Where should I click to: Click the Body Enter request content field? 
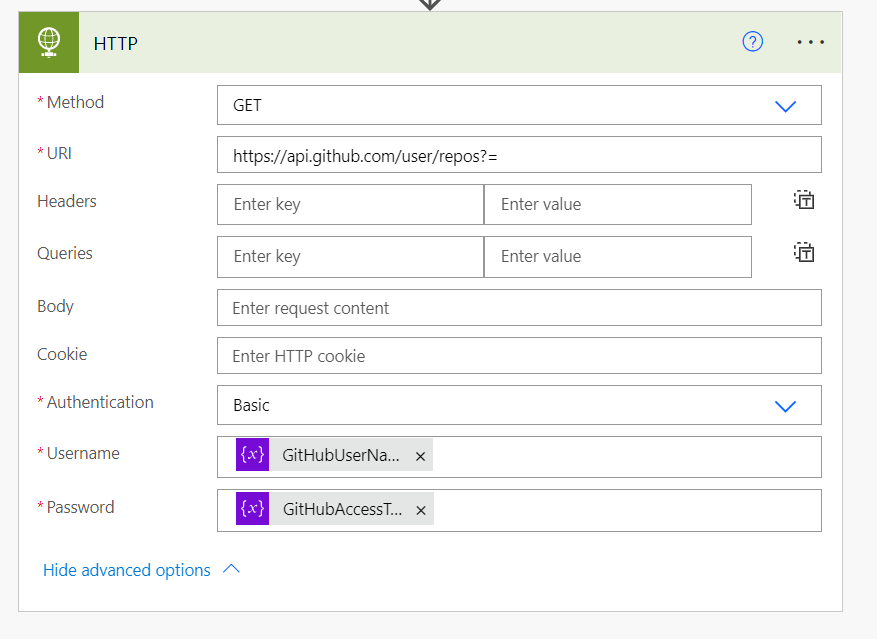519,308
